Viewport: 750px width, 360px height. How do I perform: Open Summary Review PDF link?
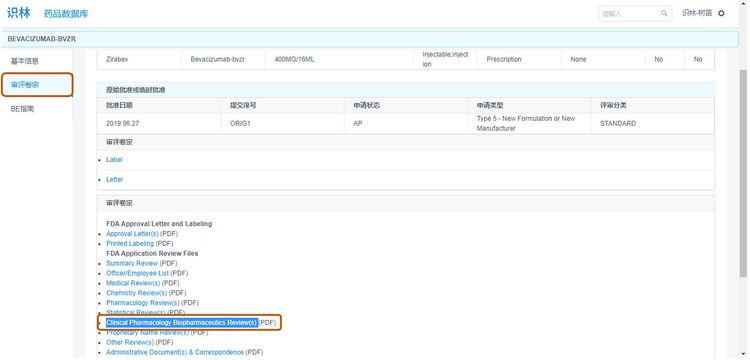click(x=132, y=263)
